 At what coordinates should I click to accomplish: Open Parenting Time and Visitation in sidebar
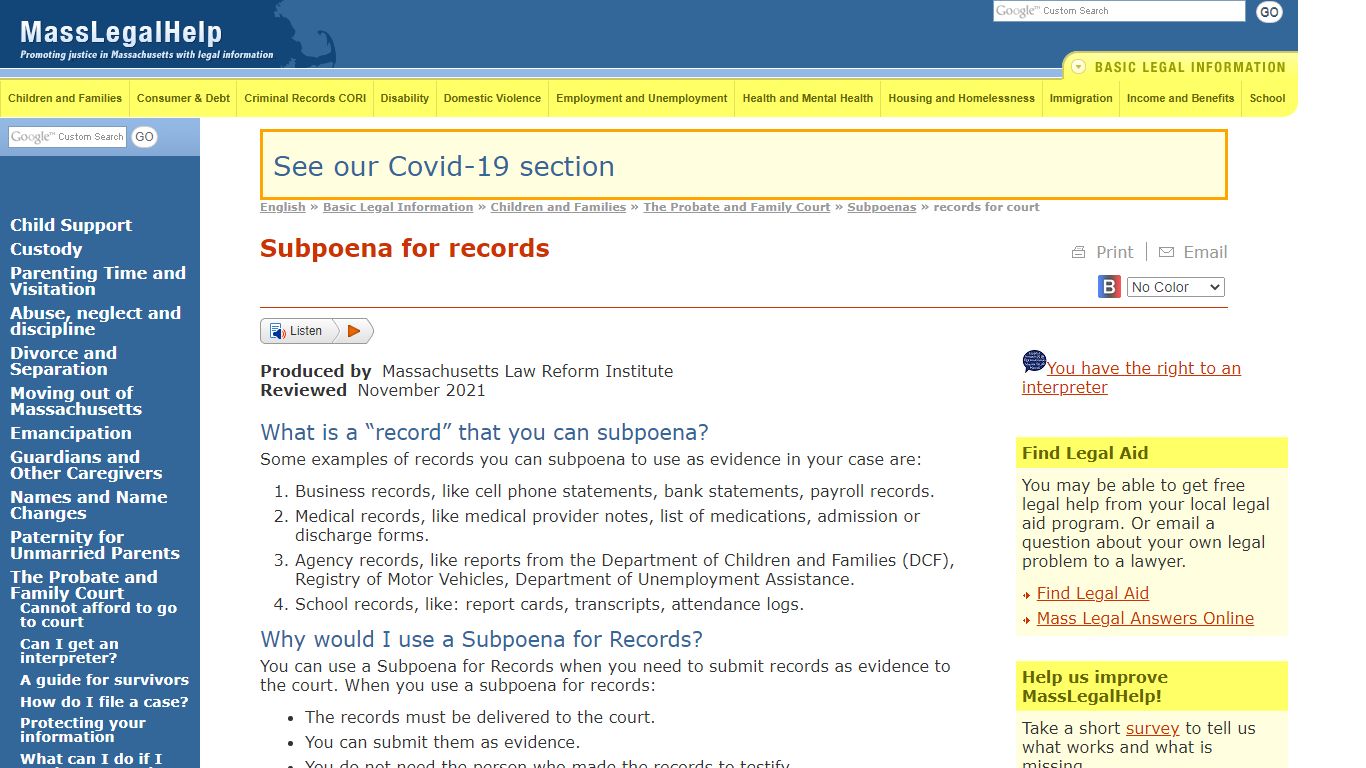[98, 281]
